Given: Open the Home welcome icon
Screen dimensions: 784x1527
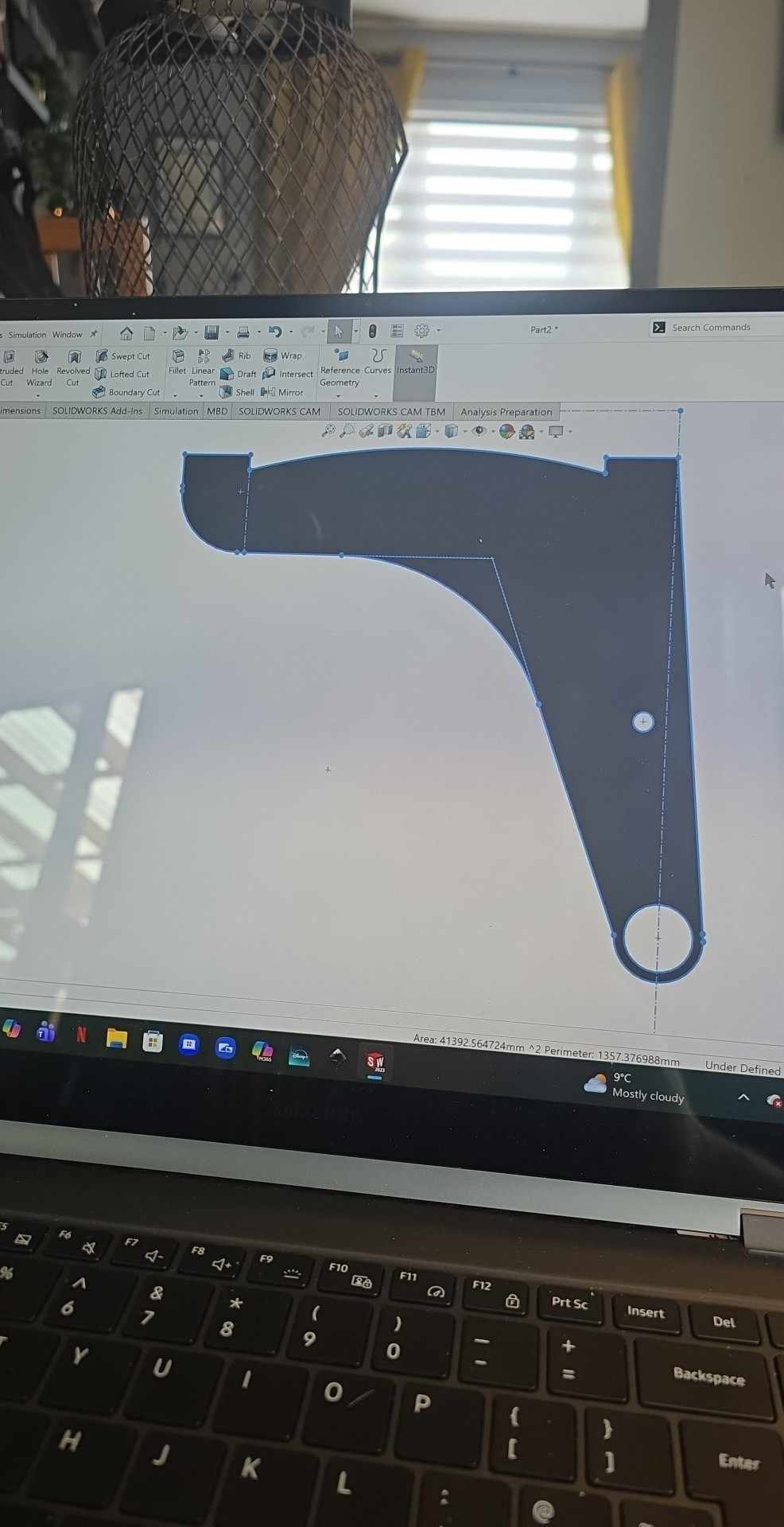Looking at the screenshot, I should [x=126, y=332].
